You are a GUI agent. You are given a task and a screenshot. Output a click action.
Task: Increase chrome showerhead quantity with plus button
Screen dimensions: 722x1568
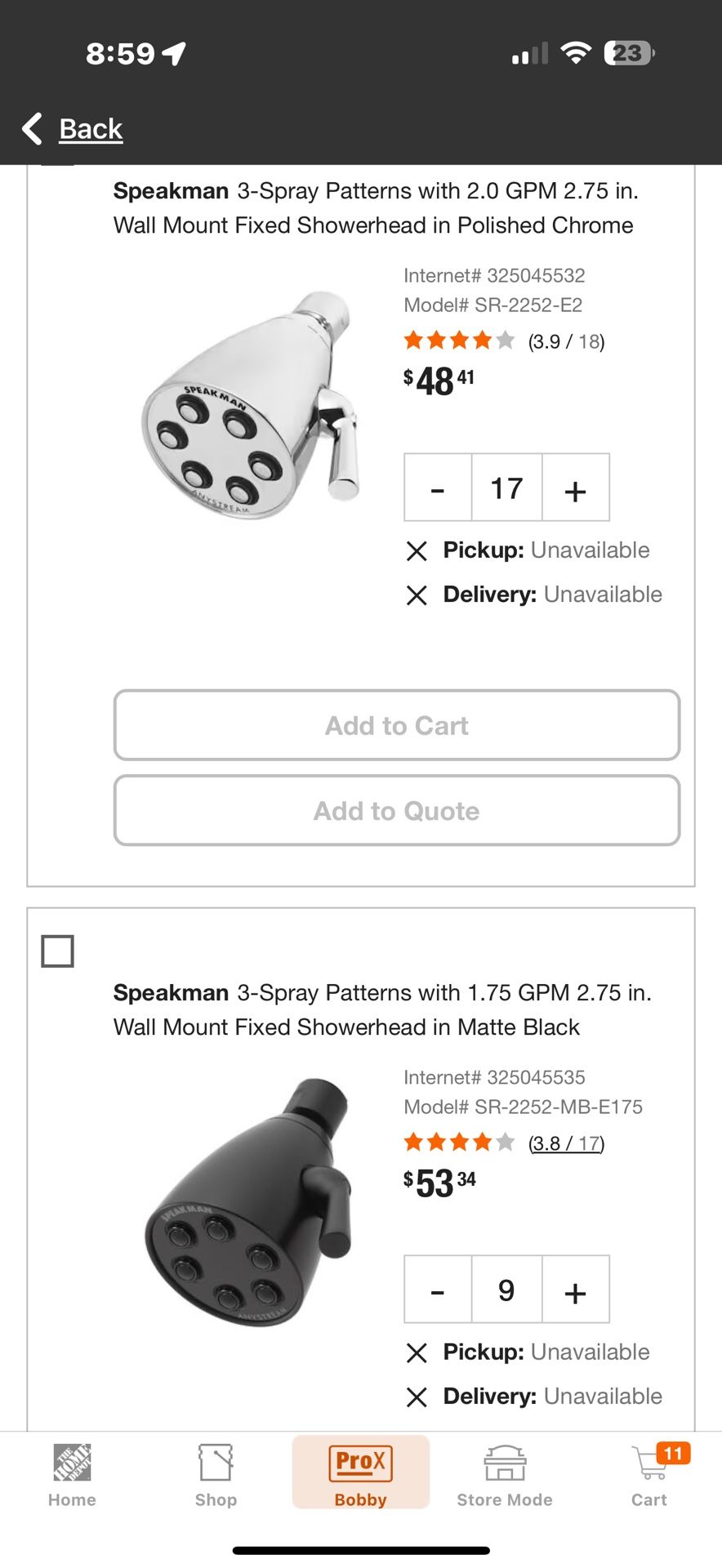tap(575, 488)
